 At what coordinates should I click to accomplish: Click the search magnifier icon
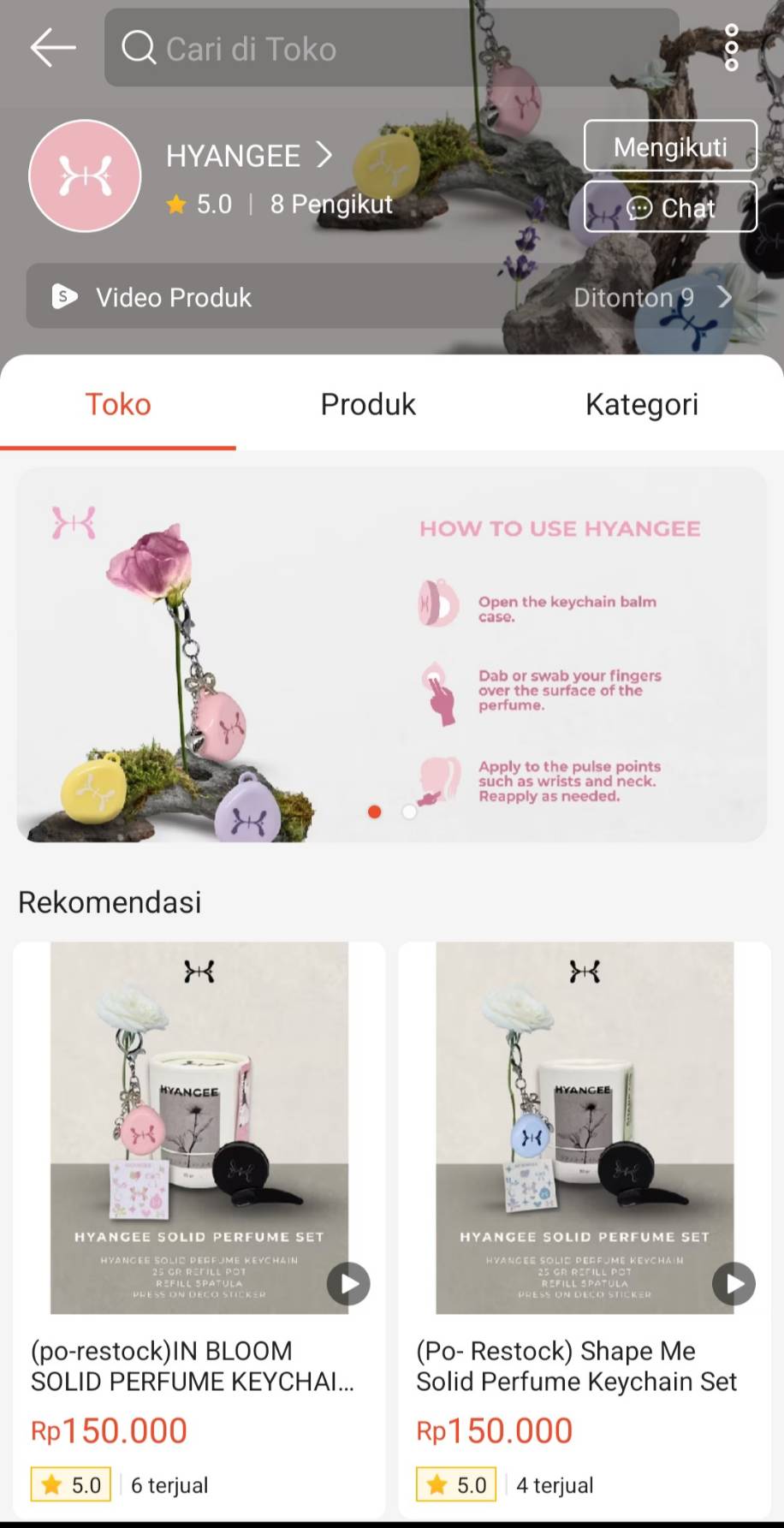pos(139,48)
